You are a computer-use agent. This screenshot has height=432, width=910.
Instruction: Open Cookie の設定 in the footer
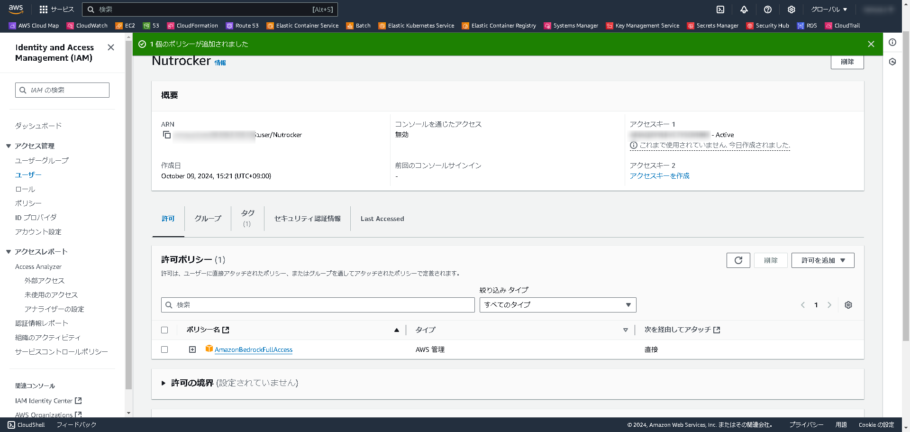[876, 425]
